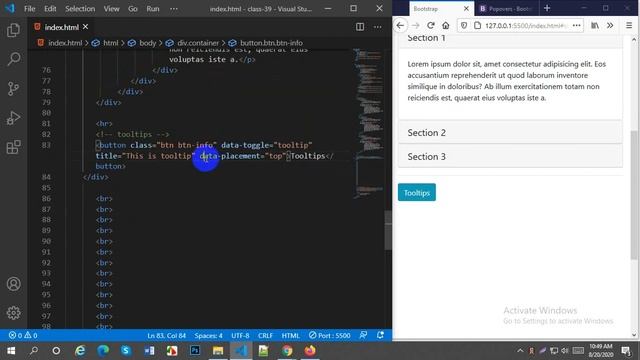Open the Accounts menu icon
Screen dimensions: 640x360
(x=13, y=284)
